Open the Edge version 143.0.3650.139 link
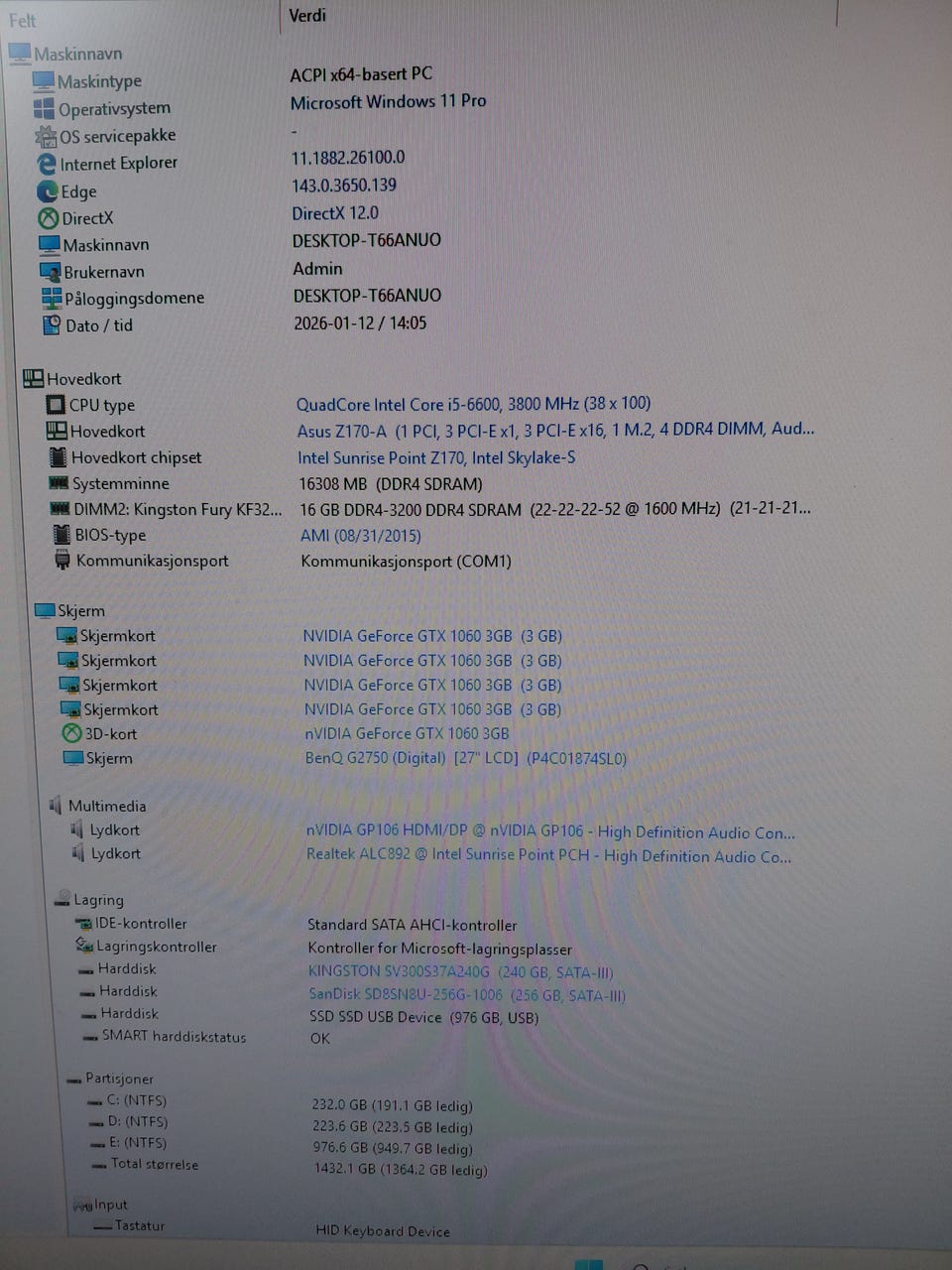Image resolution: width=952 pixels, height=1270 pixels. tap(343, 185)
